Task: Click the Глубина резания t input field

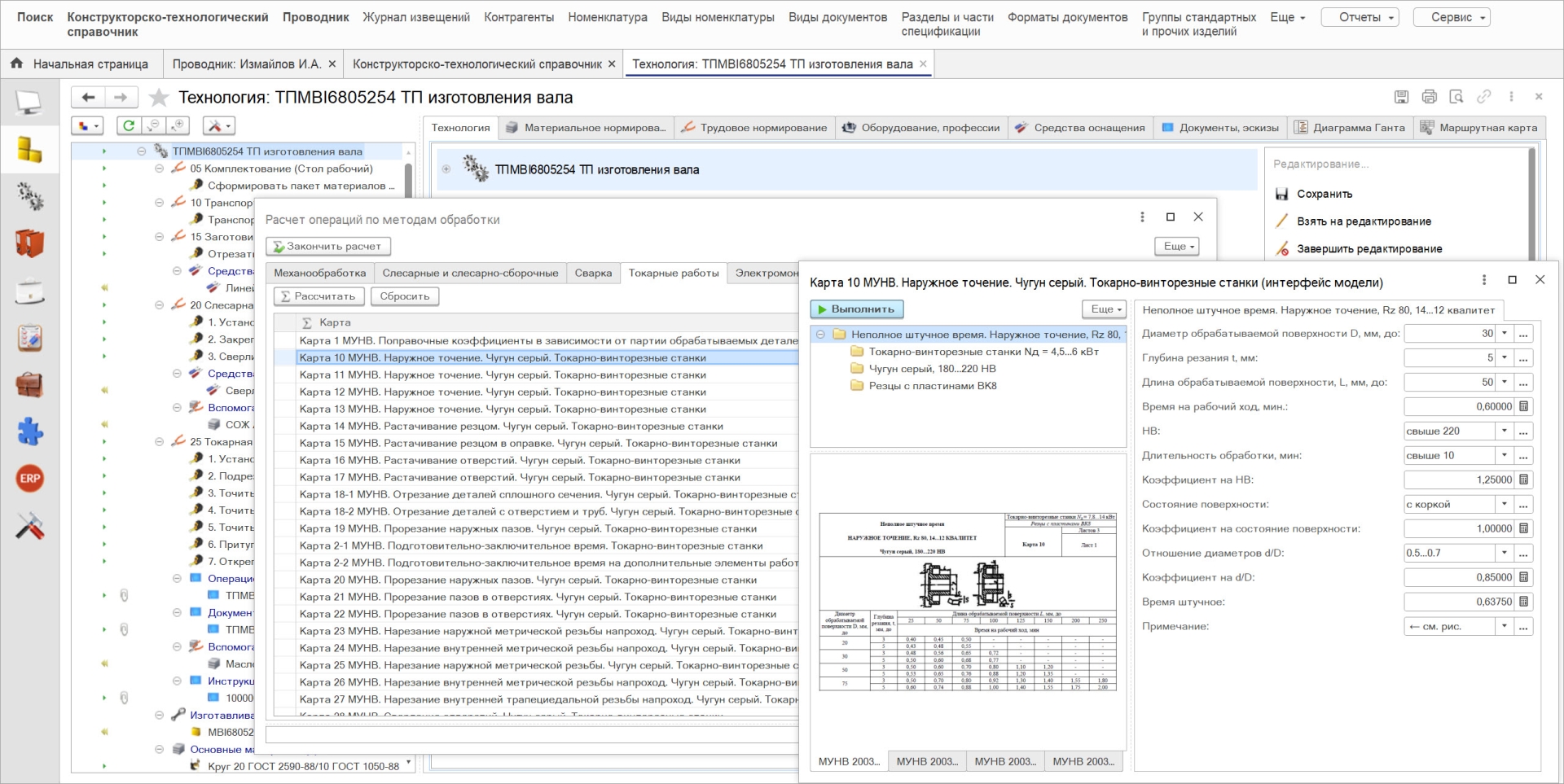Action: [1449, 357]
